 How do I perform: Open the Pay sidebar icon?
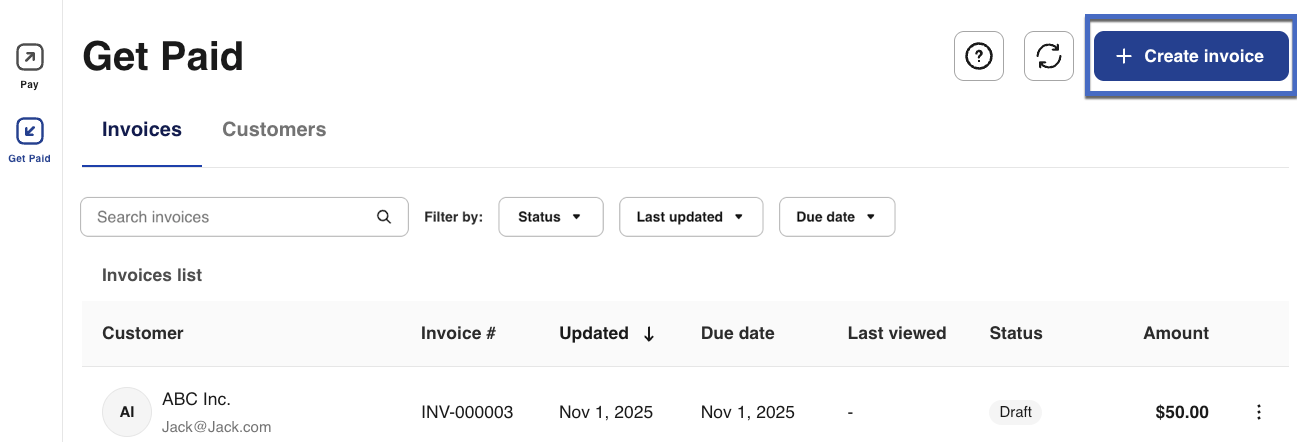(x=30, y=58)
